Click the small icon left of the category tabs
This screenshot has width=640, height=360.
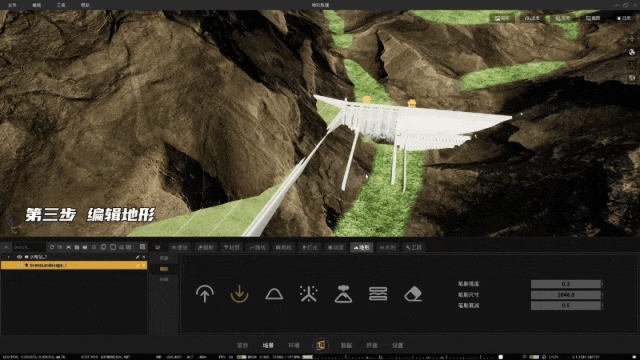coord(158,247)
